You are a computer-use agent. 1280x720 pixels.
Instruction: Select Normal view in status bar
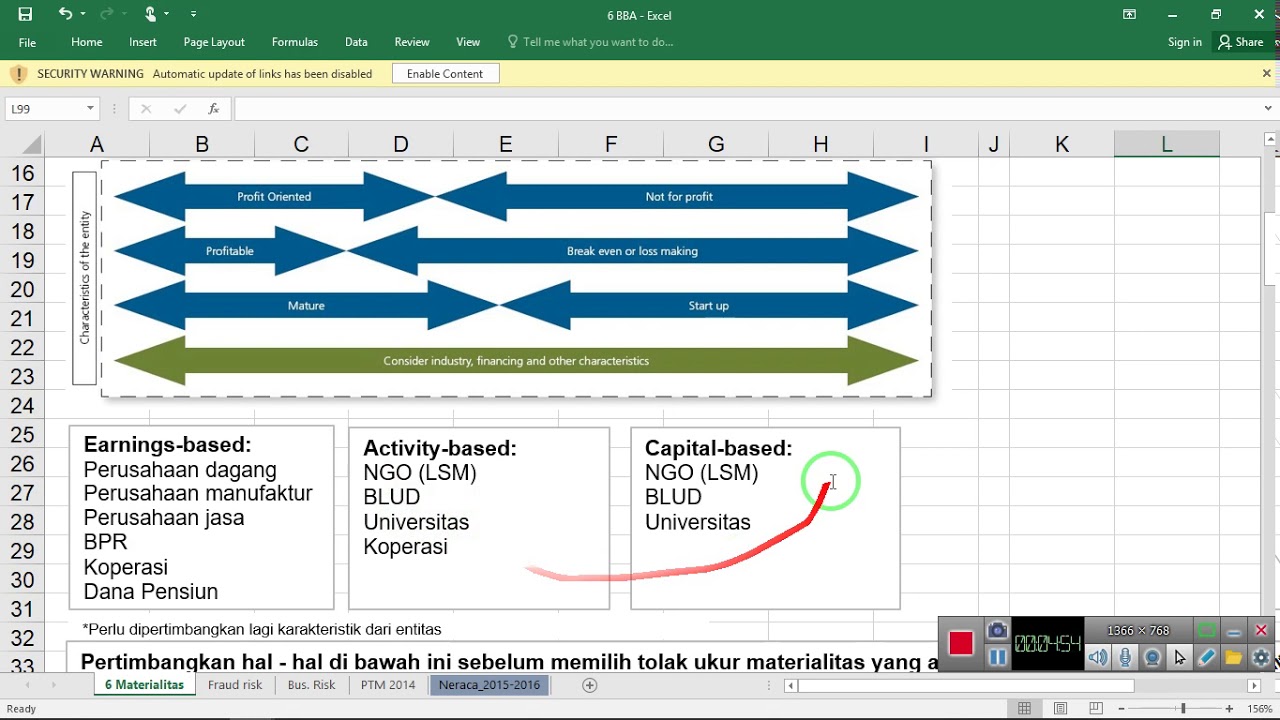pos(1025,709)
